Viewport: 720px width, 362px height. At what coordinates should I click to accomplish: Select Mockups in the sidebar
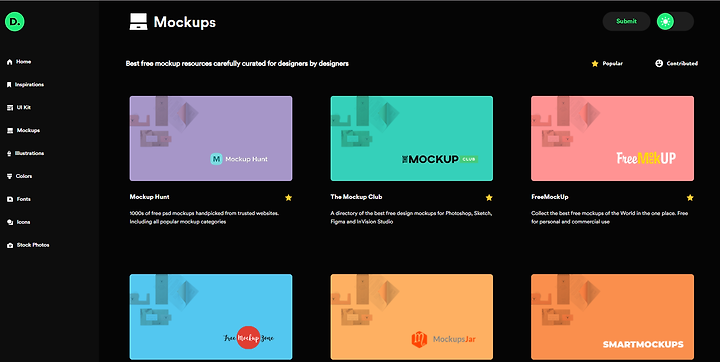[28, 130]
